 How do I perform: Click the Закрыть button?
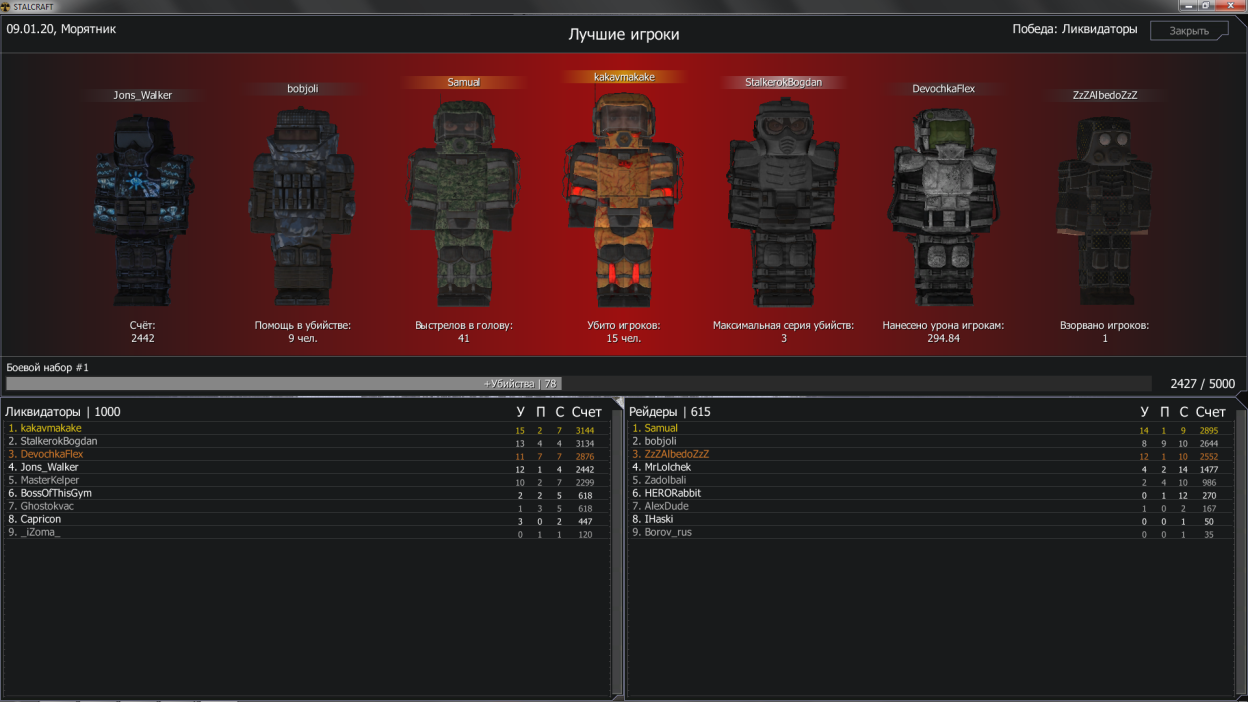(1189, 30)
